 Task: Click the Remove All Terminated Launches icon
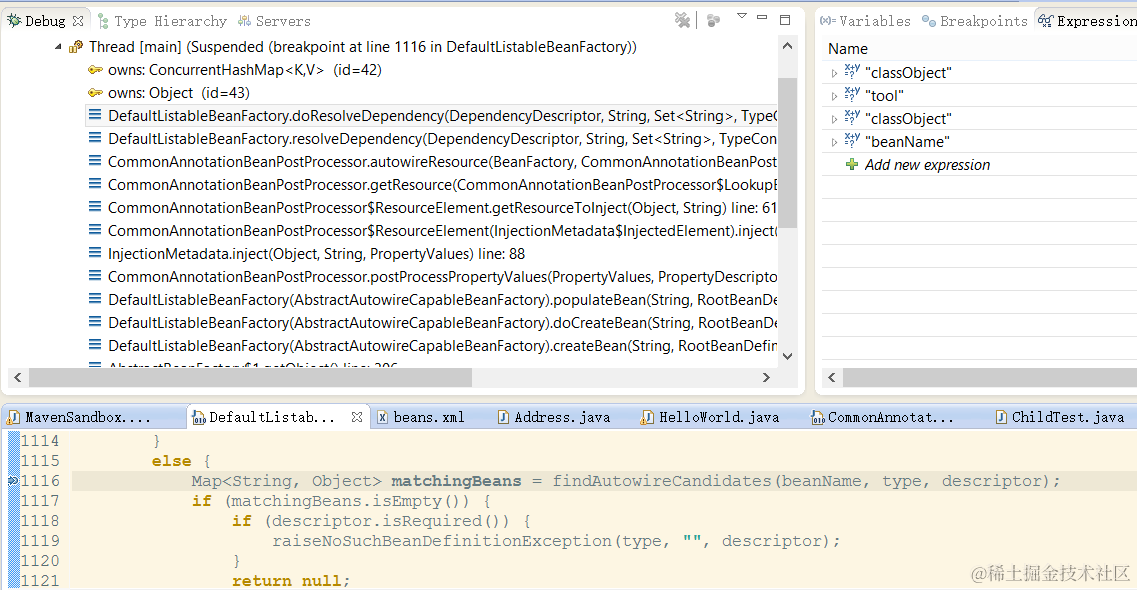click(x=682, y=20)
